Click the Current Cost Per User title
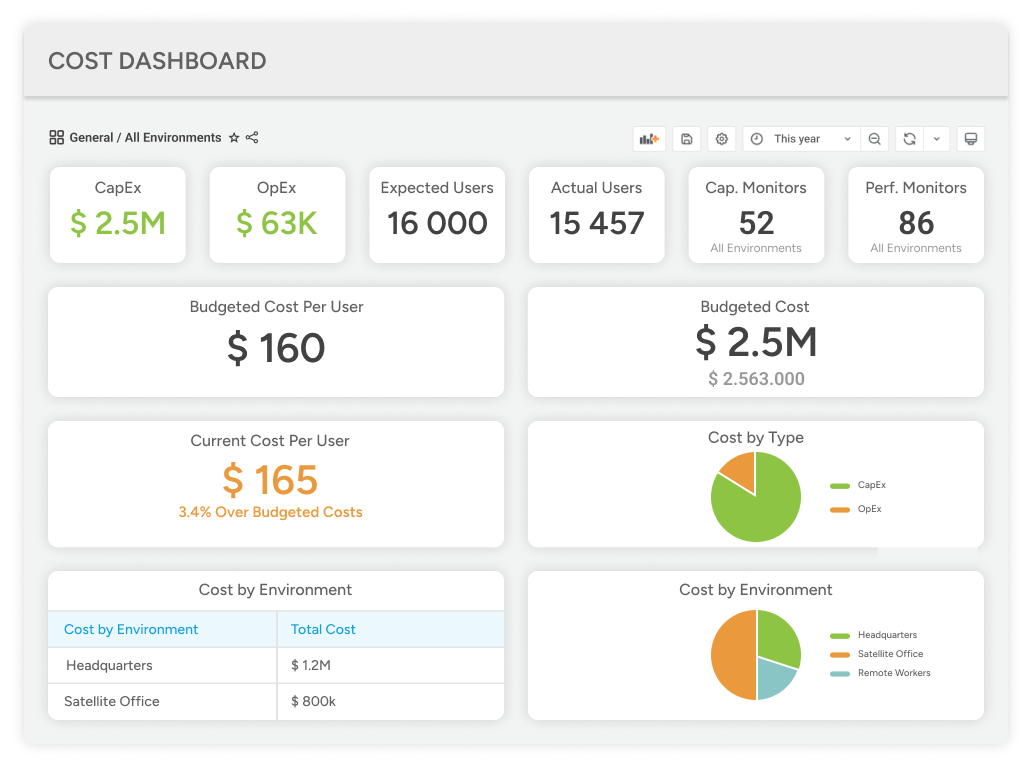The image size is (1024, 768). point(270,441)
